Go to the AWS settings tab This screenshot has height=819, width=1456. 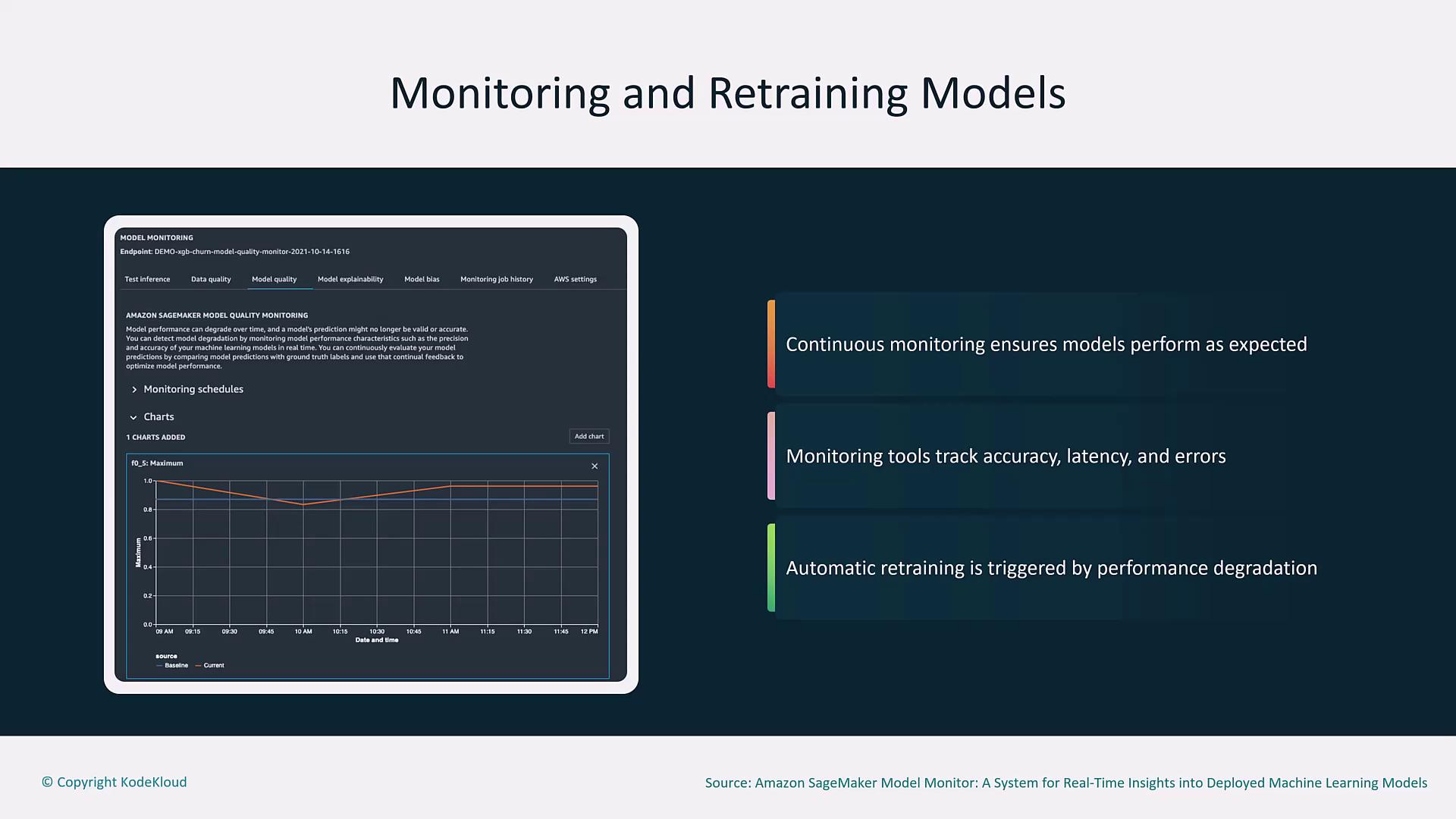pyautogui.click(x=575, y=279)
